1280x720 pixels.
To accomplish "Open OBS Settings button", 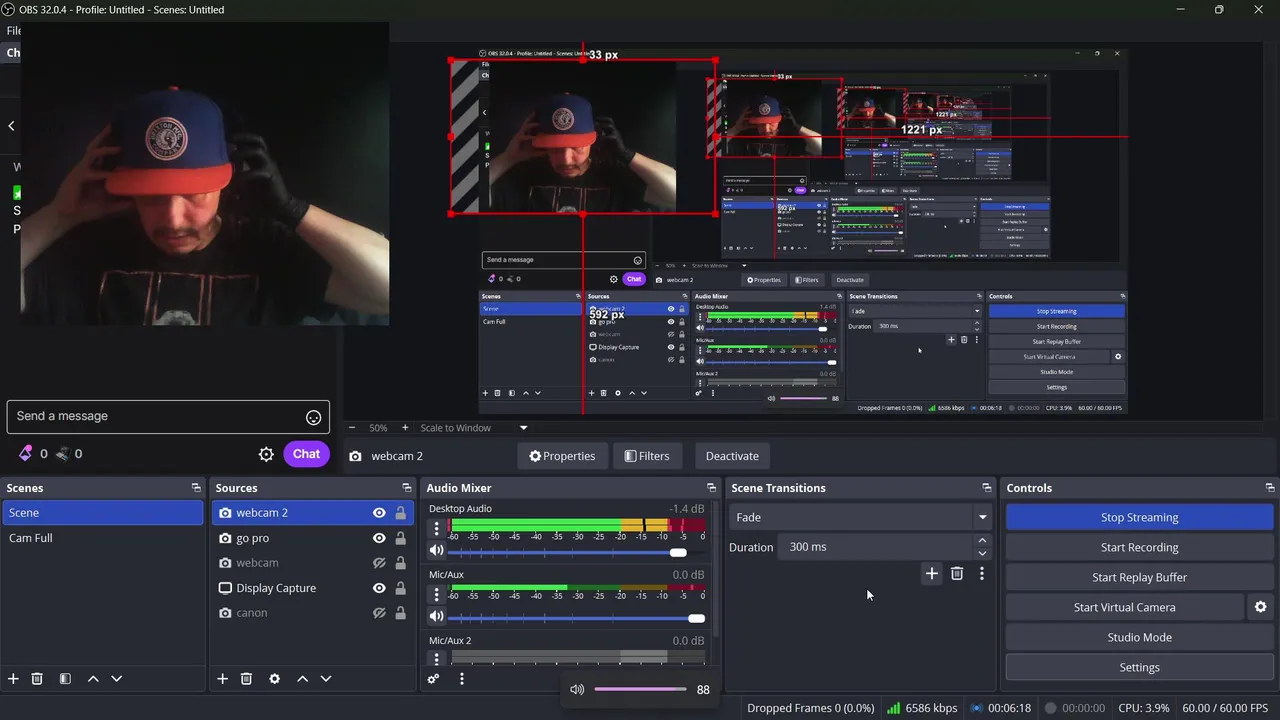I will click(1139, 667).
